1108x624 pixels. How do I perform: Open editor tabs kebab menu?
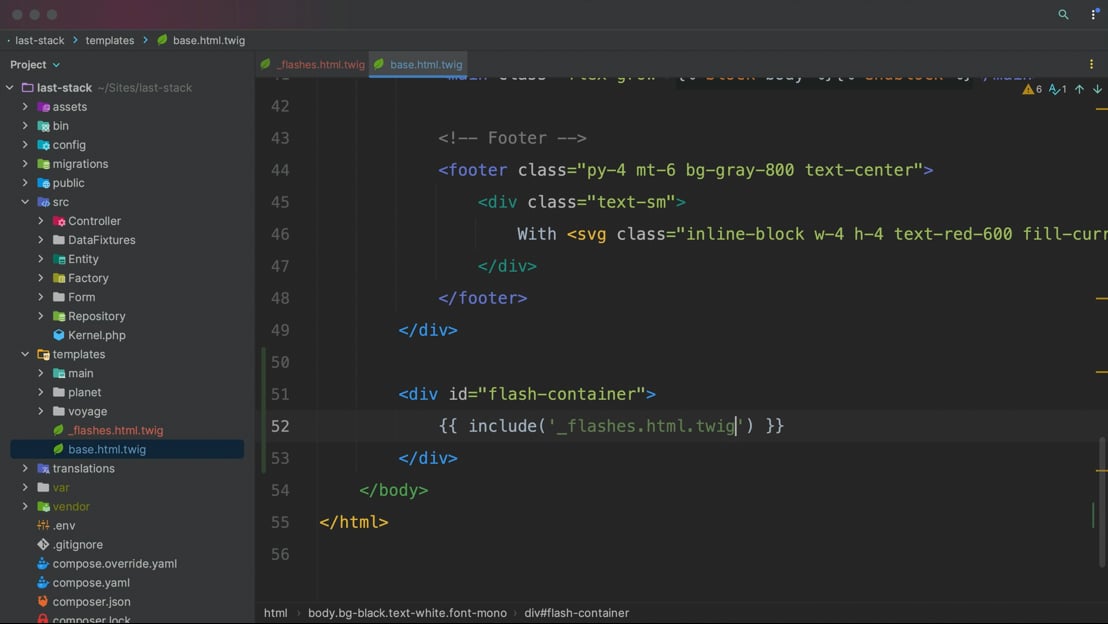tap(1091, 64)
